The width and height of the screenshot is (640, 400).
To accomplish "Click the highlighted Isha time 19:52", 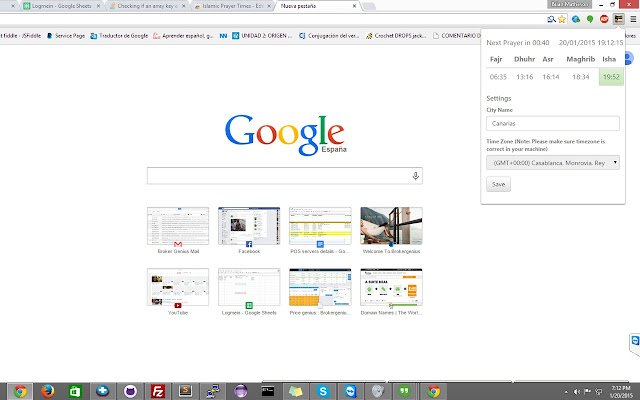I will tap(611, 77).
